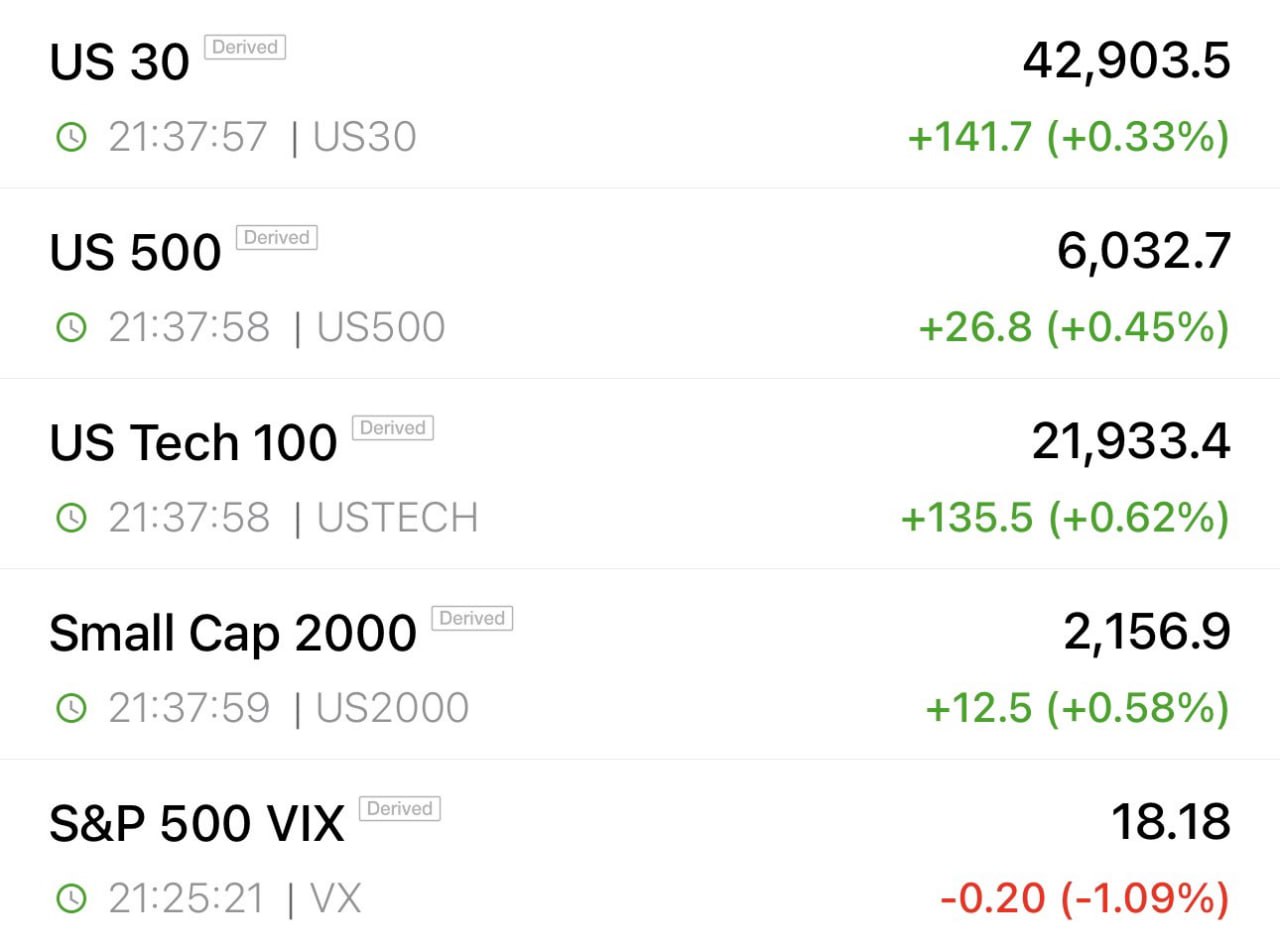Click the red -0.20 (-1.09%) change
1280x947 pixels.
click(x=1085, y=898)
